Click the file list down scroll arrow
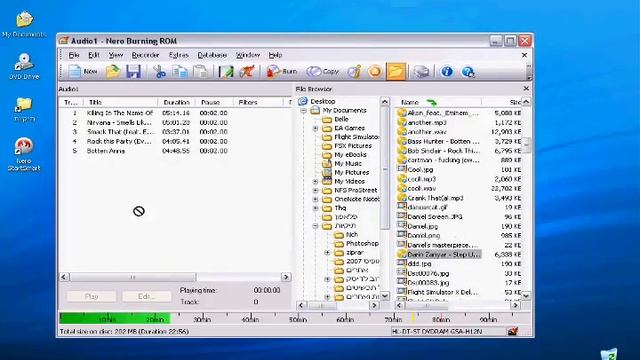Image resolution: width=640 pixels, height=360 pixels. [x=526, y=296]
